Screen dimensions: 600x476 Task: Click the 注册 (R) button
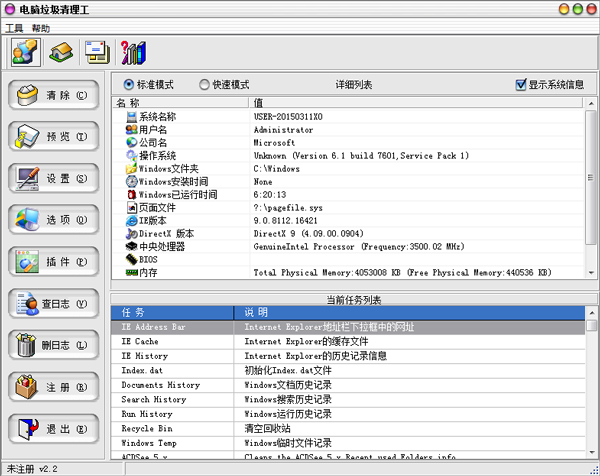[54, 387]
